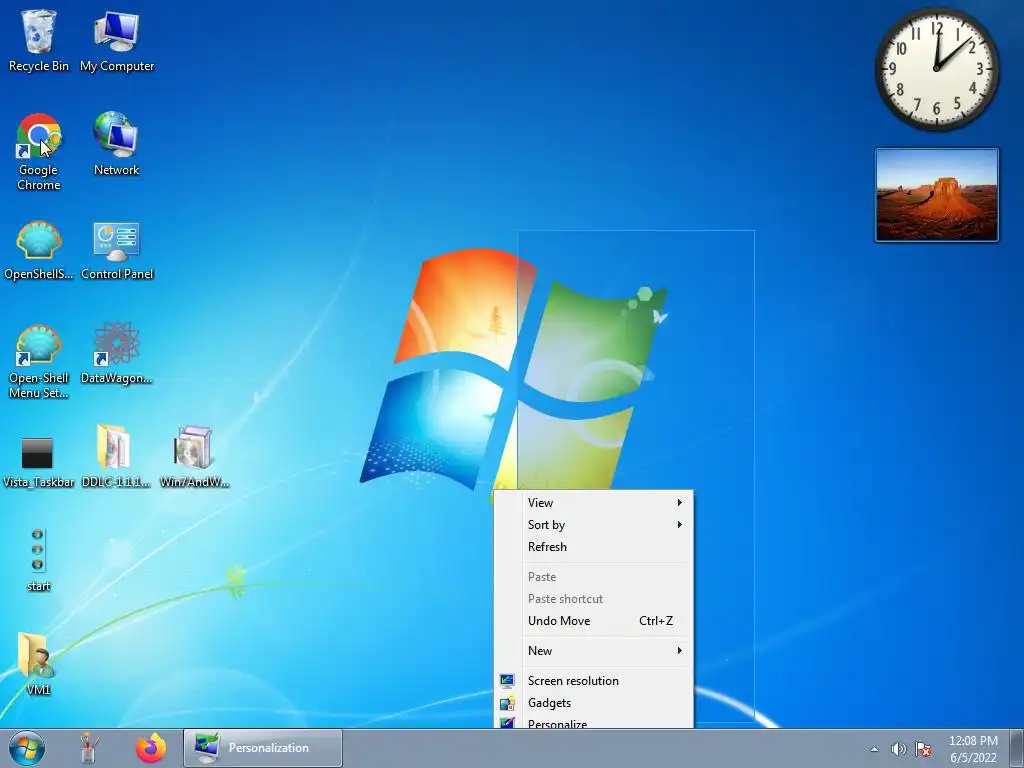Viewport: 1024px width, 768px height.
Task: Open the Sort by submenu
Action: point(594,524)
